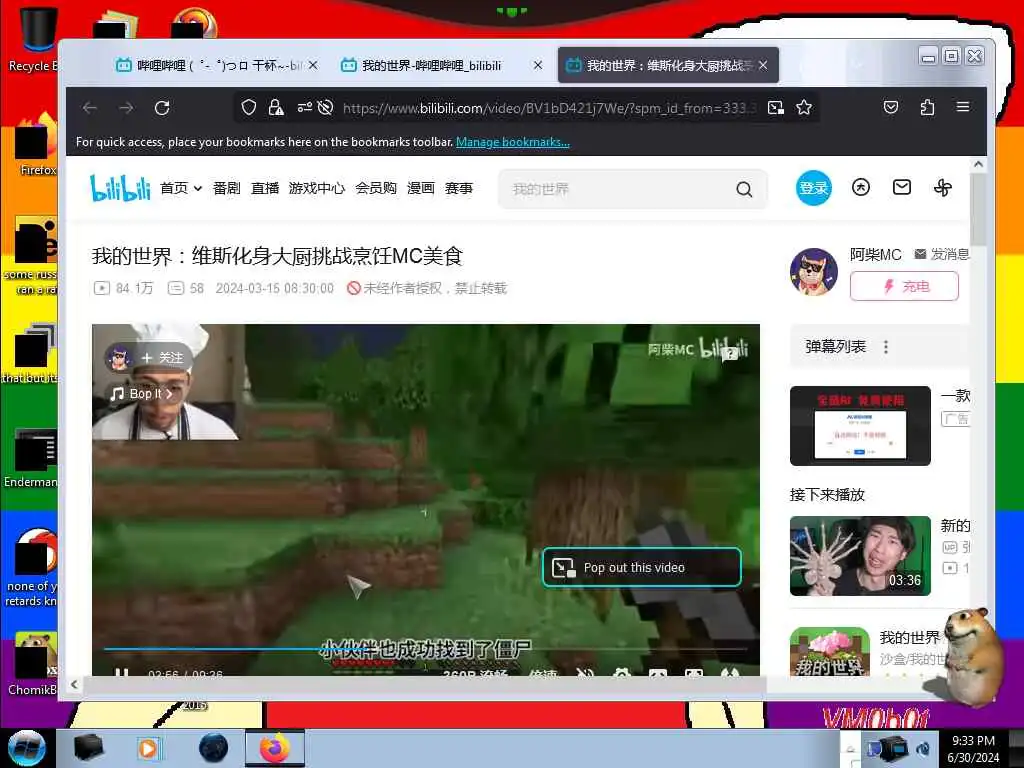The width and height of the screenshot is (1024, 768).
Task: Open the bilibili dynamics fan icon
Action: [x=942, y=188]
